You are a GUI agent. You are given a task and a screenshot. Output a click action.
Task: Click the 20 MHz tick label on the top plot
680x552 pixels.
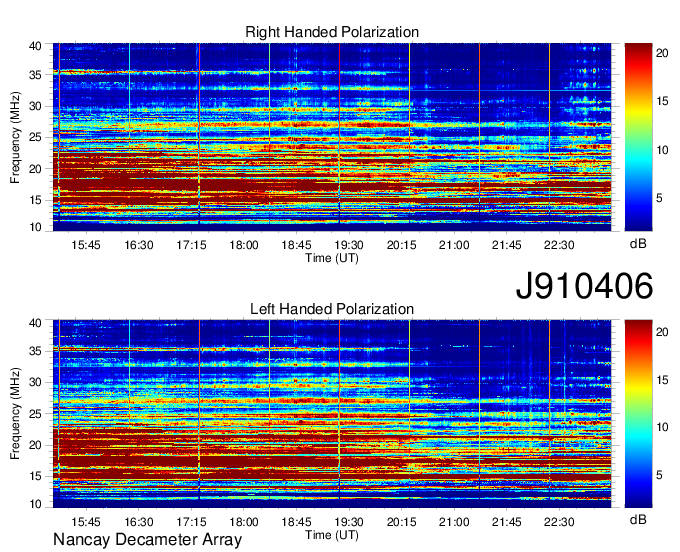tap(35, 169)
